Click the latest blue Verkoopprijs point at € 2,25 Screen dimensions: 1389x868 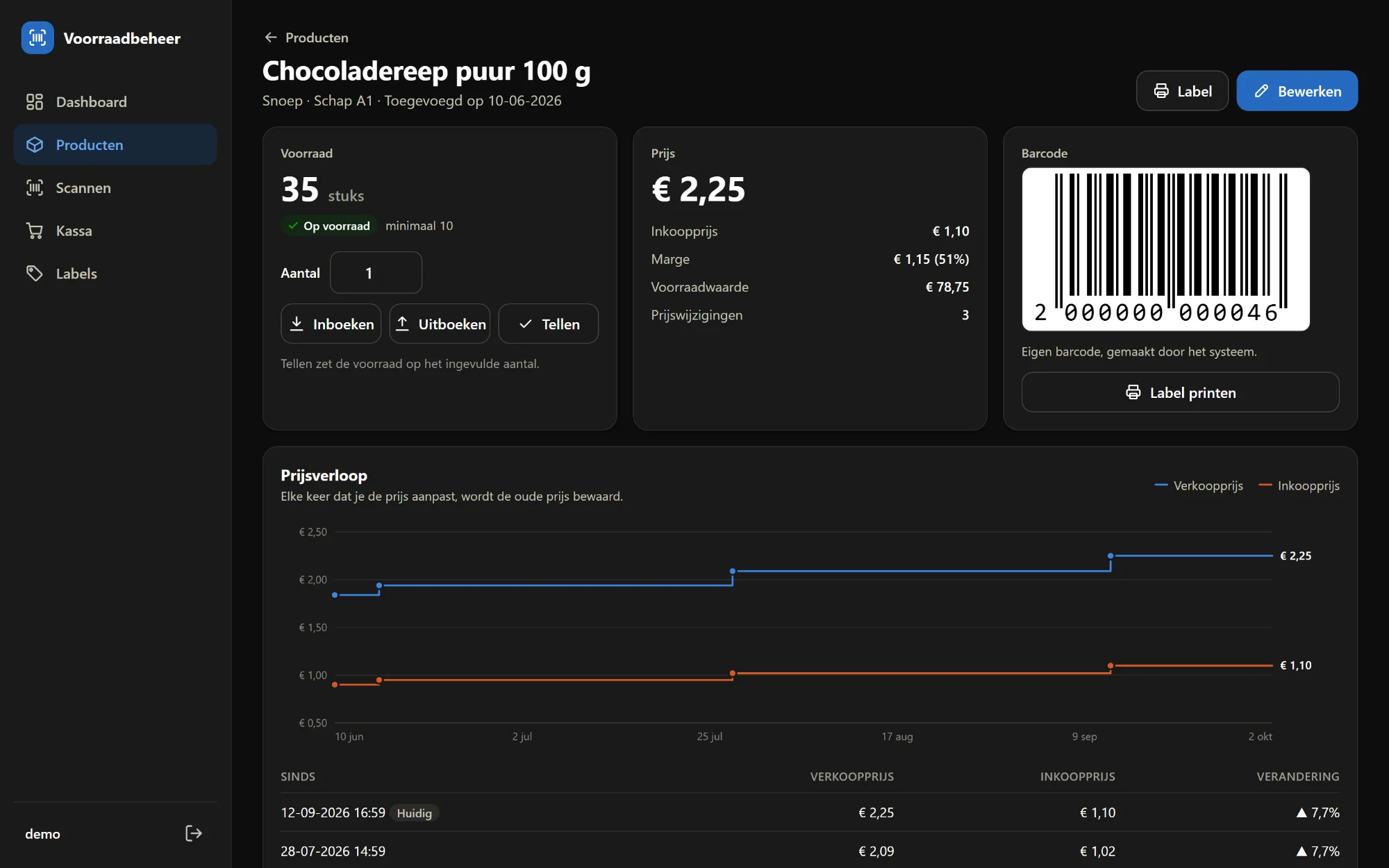click(x=1111, y=556)
